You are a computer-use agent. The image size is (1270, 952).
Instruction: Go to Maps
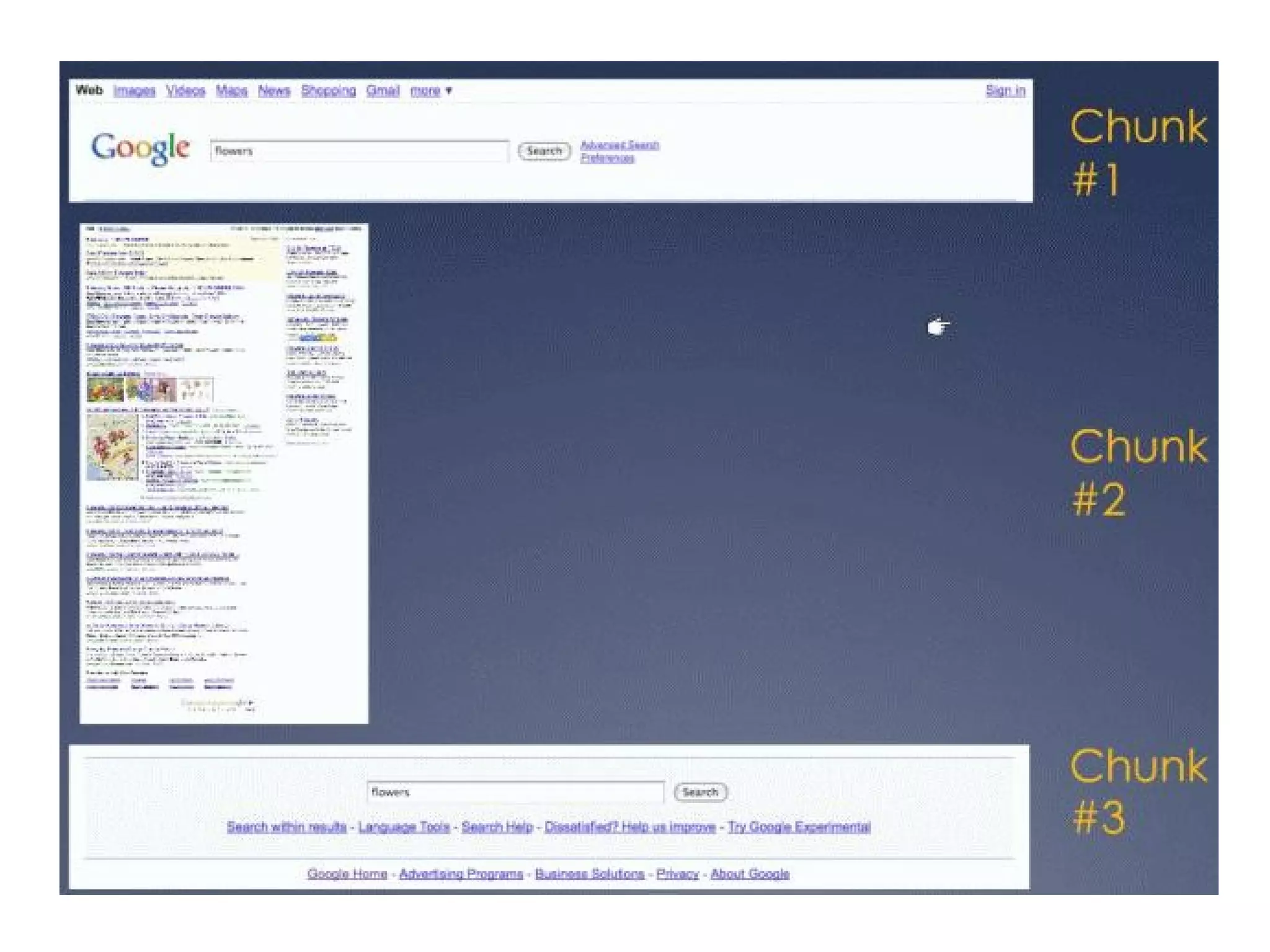click(x=231, y=91)
